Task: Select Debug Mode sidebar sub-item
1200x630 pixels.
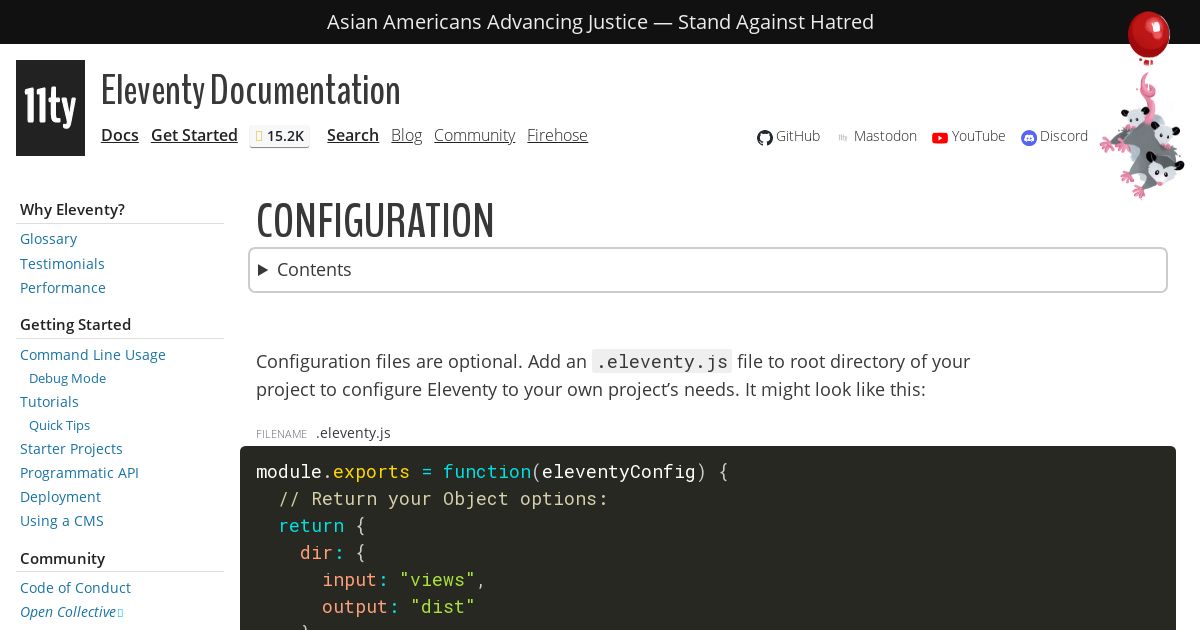Action: click(67, 379)
